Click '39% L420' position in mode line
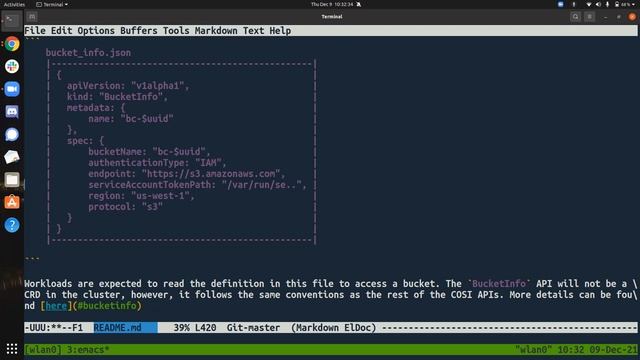 (x=195, y=328)
